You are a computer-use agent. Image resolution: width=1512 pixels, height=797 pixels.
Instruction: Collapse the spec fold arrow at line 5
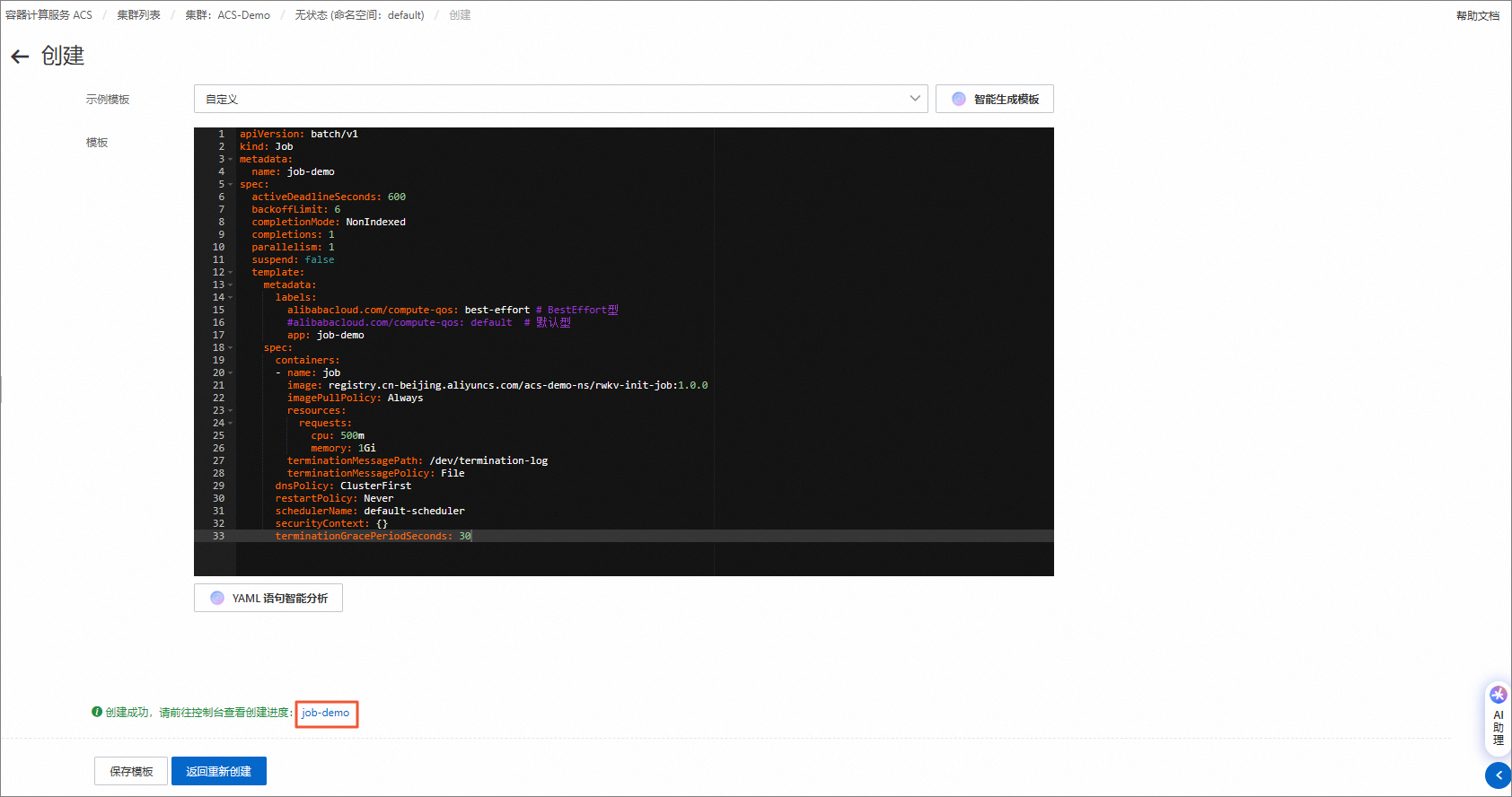click(231, 184)
